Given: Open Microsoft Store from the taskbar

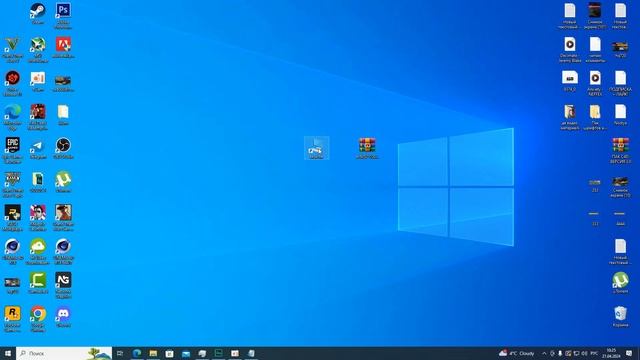Looking at the screenshot, I should click(169, 353).
